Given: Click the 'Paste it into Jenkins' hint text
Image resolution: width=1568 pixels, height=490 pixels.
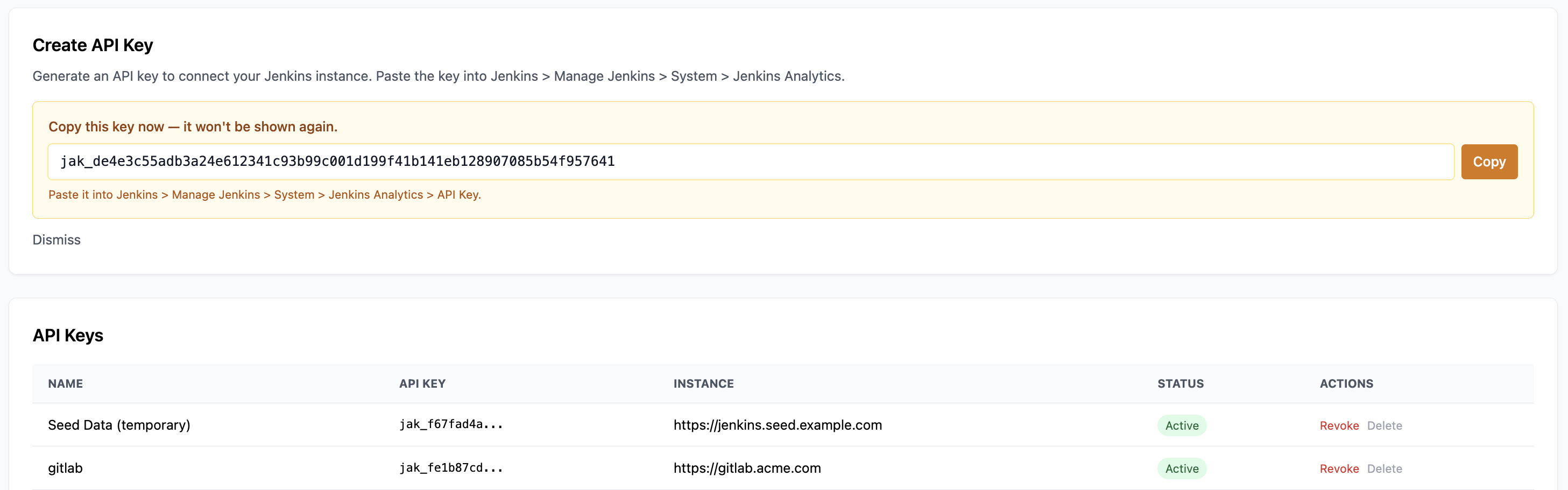Looking at the screenshot, I should [x=264, y=194].
